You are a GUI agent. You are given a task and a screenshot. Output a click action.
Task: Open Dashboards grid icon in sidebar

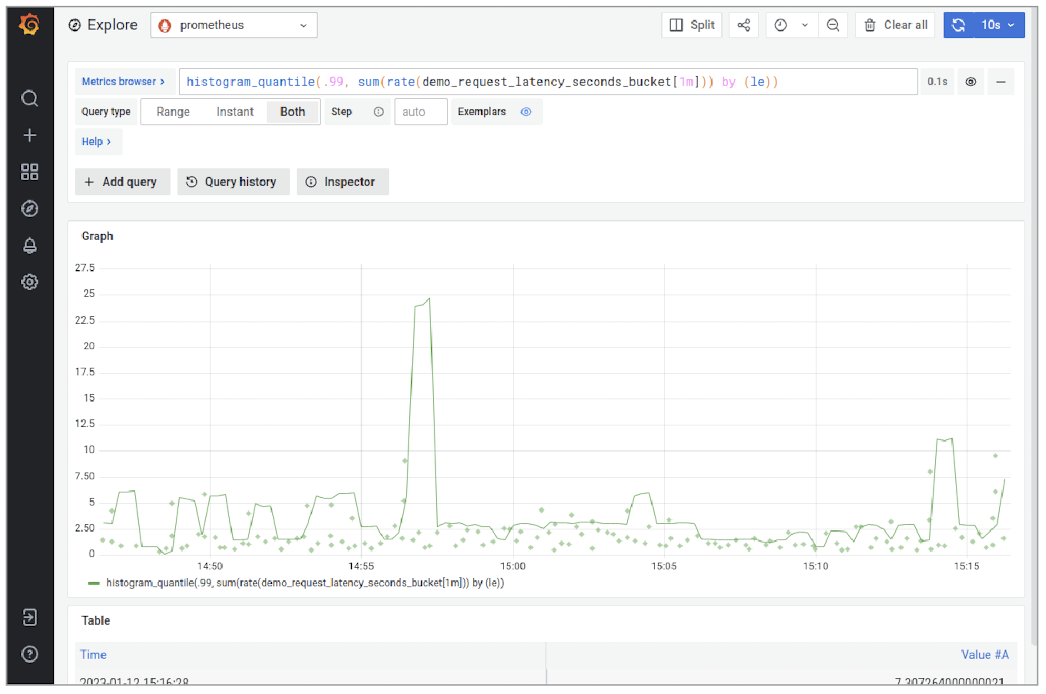(29, 172)
